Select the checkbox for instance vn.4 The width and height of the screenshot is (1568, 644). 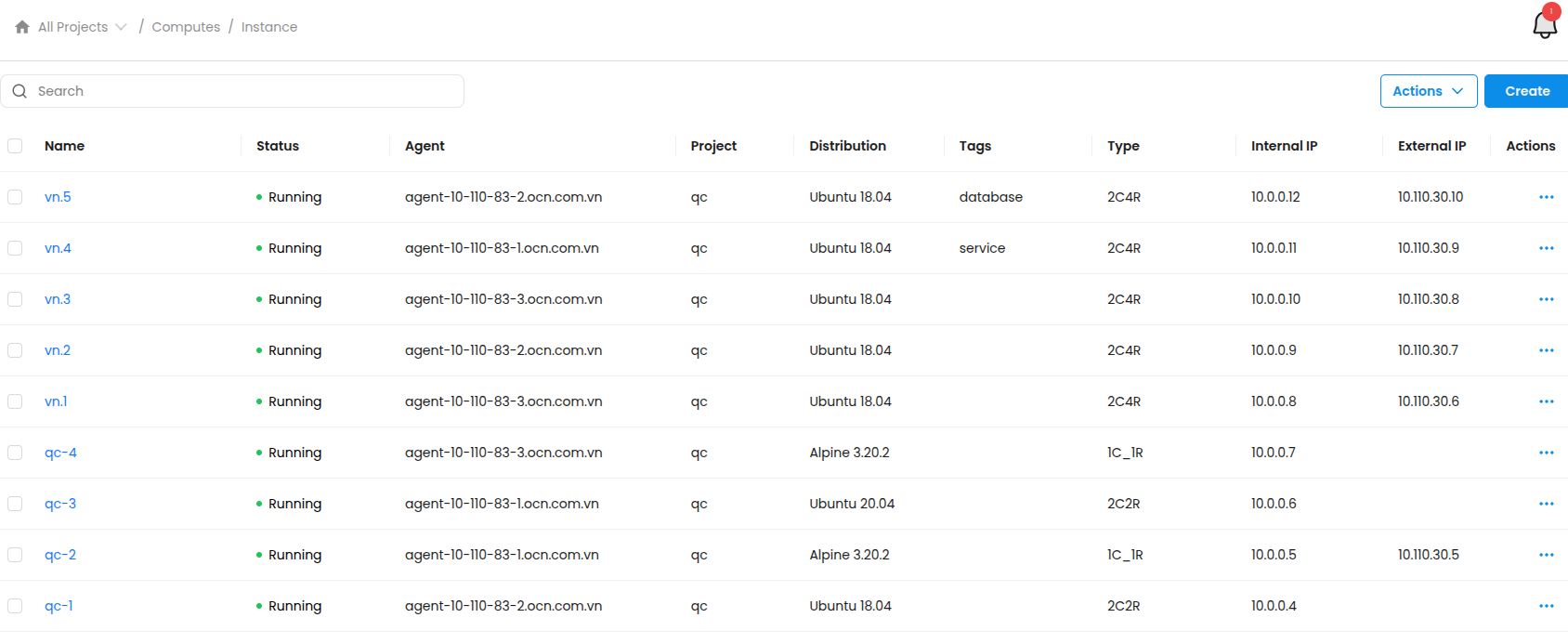pos(15,248)
